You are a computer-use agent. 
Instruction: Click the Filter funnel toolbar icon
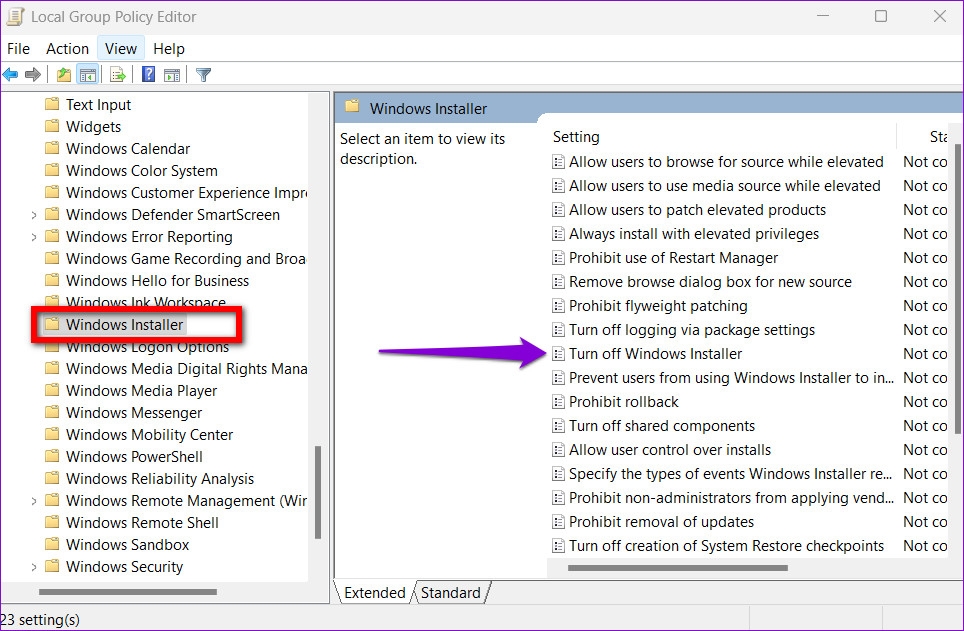203,75
